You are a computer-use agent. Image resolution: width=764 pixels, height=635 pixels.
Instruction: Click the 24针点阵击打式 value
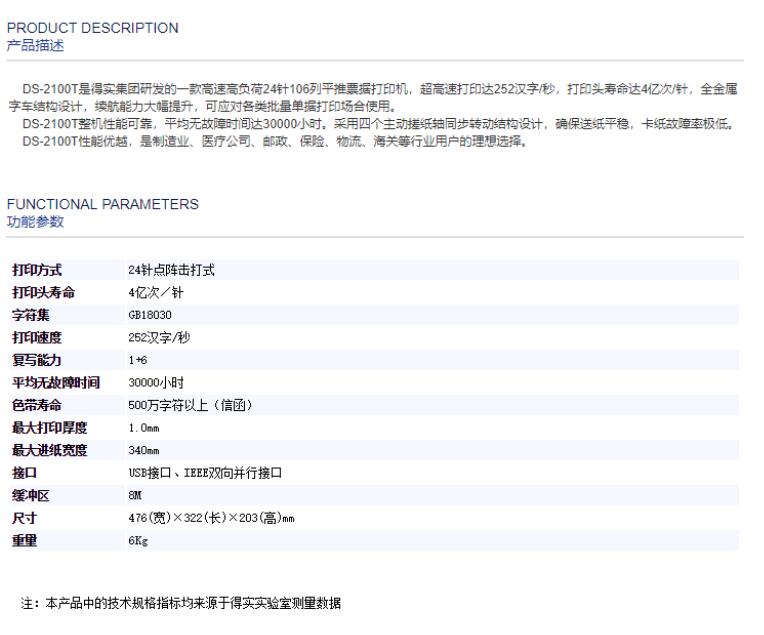coord(171,270)
